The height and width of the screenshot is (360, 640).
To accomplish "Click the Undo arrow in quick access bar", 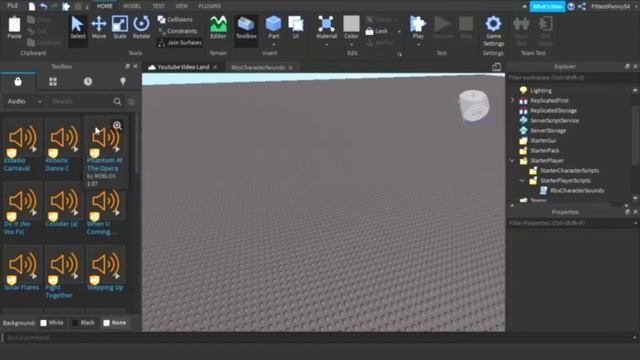I will click(44, 6).
